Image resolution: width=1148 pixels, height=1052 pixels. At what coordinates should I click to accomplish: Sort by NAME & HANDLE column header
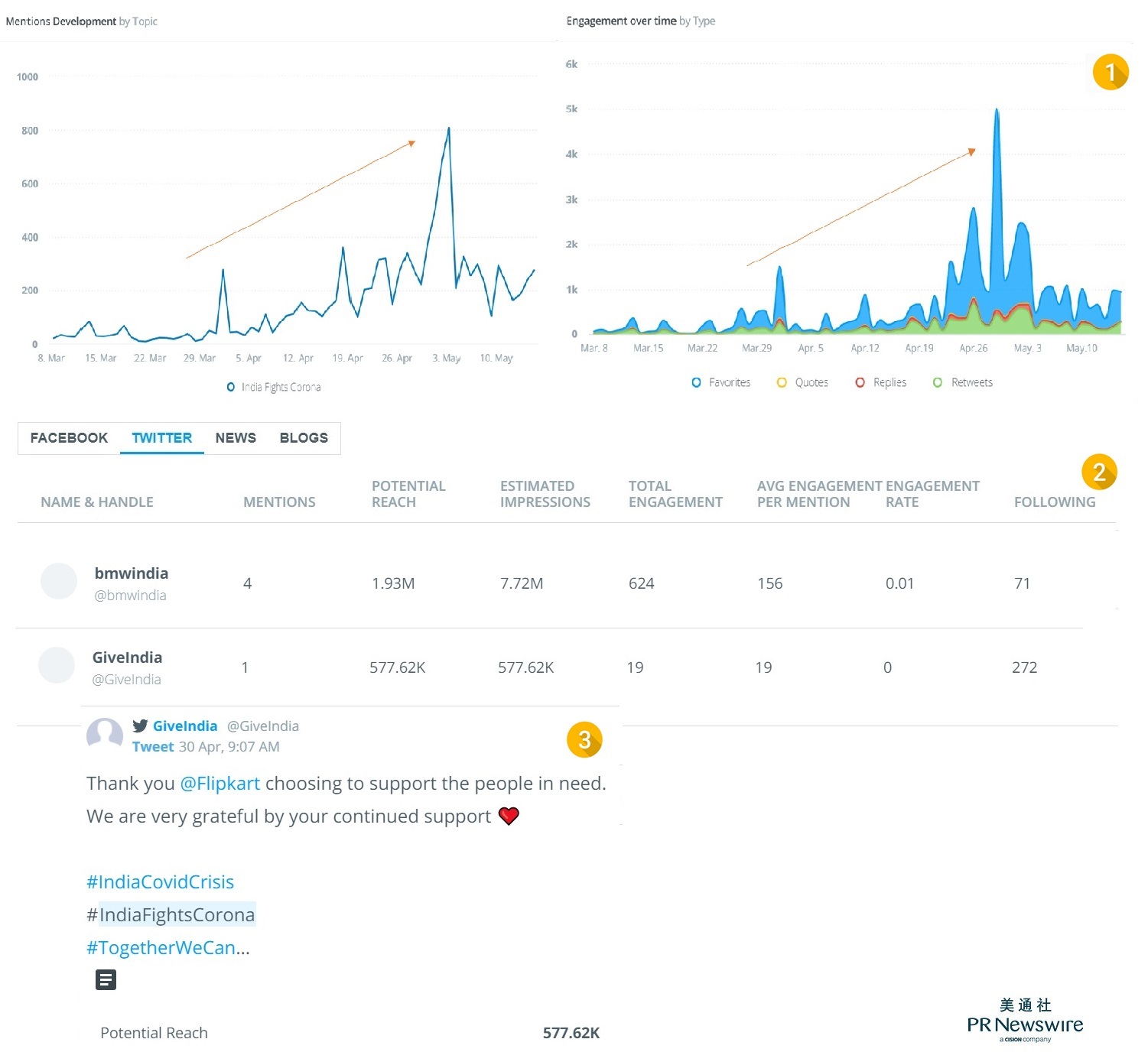97,502
